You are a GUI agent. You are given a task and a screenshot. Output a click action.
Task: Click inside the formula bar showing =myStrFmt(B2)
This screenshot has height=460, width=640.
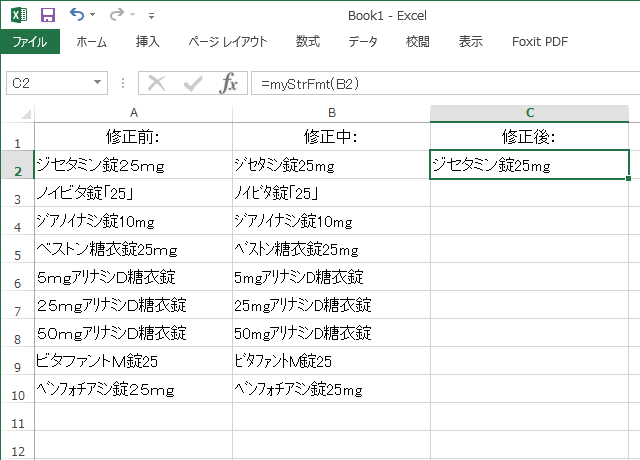tap(440, 83)
